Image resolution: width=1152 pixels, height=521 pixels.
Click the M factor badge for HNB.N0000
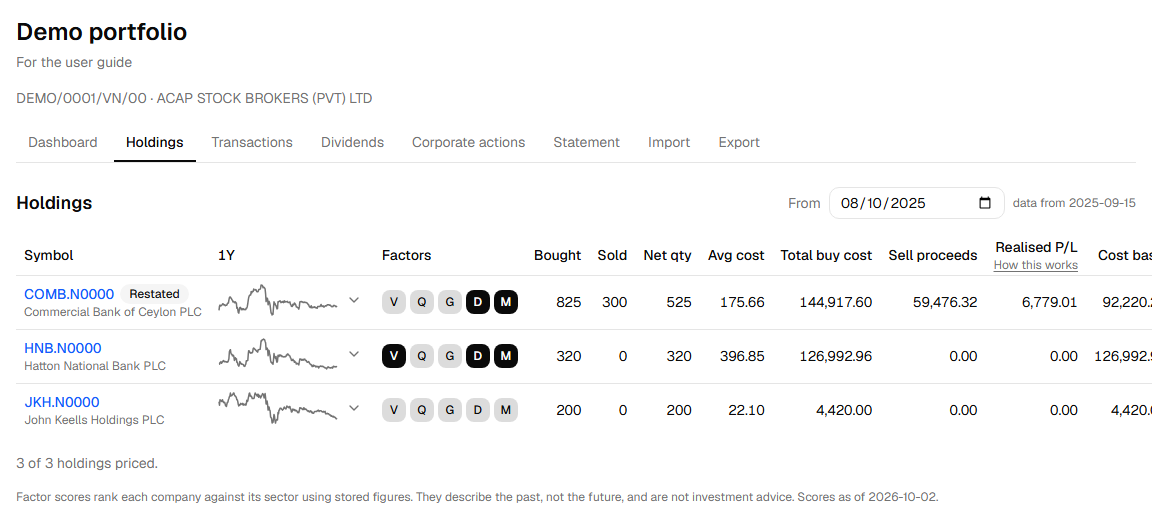(505, 356)
